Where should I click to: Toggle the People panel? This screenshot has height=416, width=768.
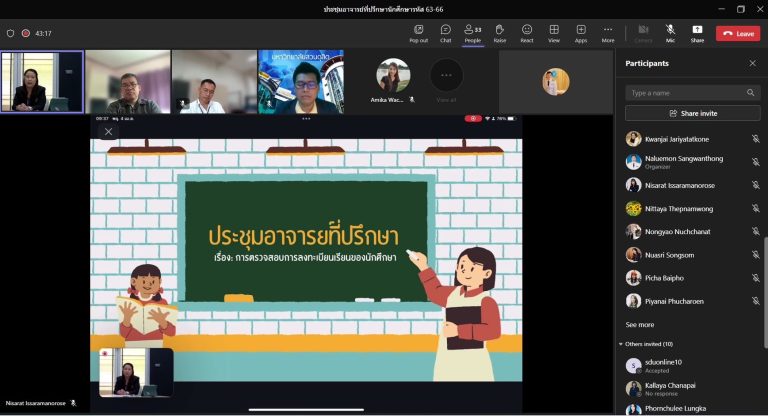473,33
